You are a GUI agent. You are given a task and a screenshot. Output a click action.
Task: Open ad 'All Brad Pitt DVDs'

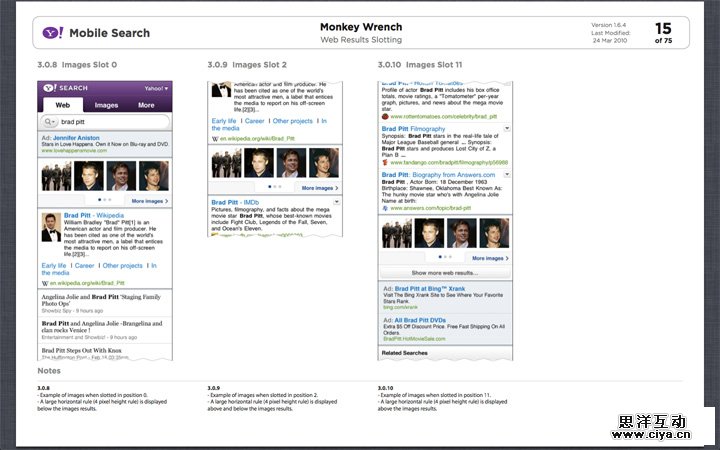point(420,320)
